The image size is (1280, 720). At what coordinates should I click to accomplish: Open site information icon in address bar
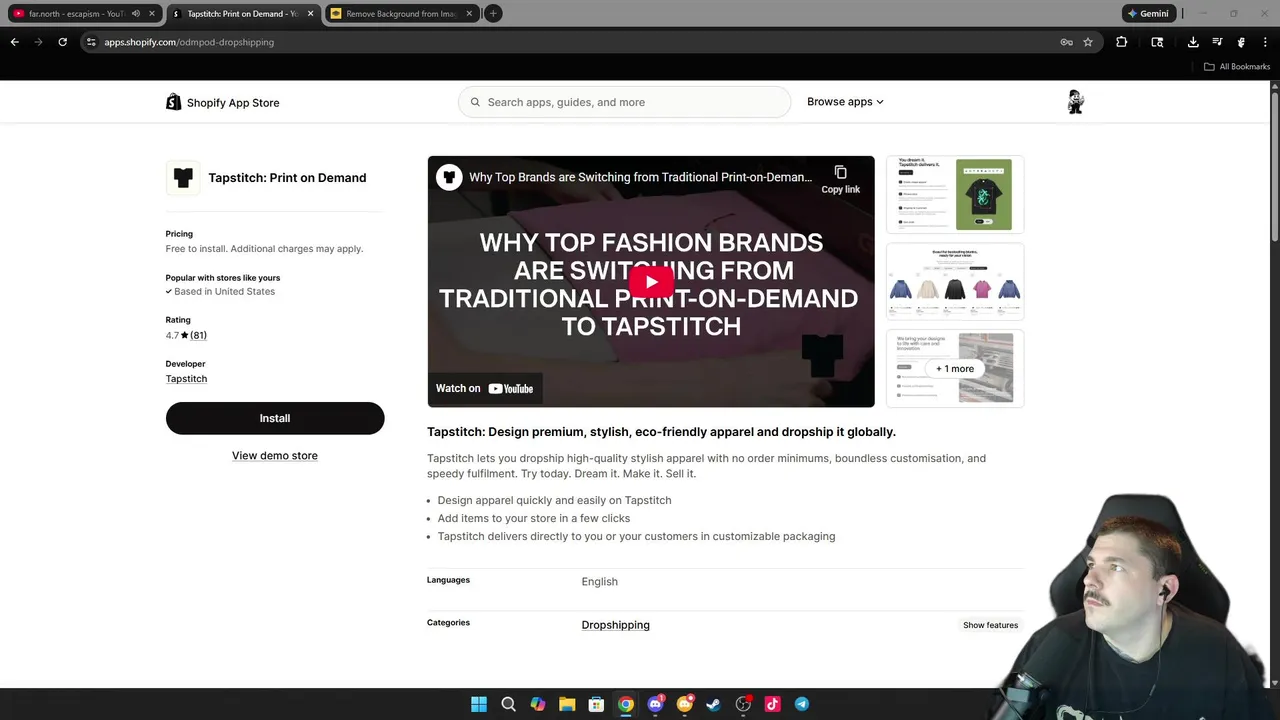coord(91,42)
